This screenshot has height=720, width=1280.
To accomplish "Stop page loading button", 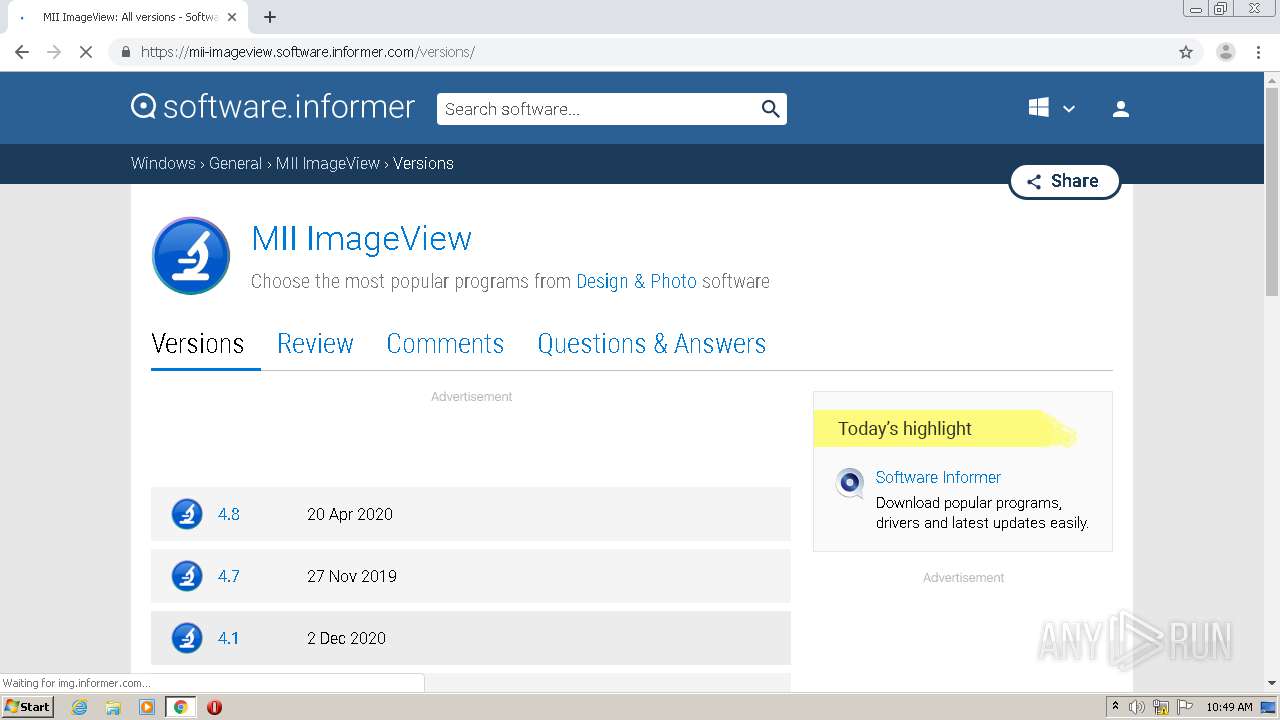I will (x=86, y=52).
